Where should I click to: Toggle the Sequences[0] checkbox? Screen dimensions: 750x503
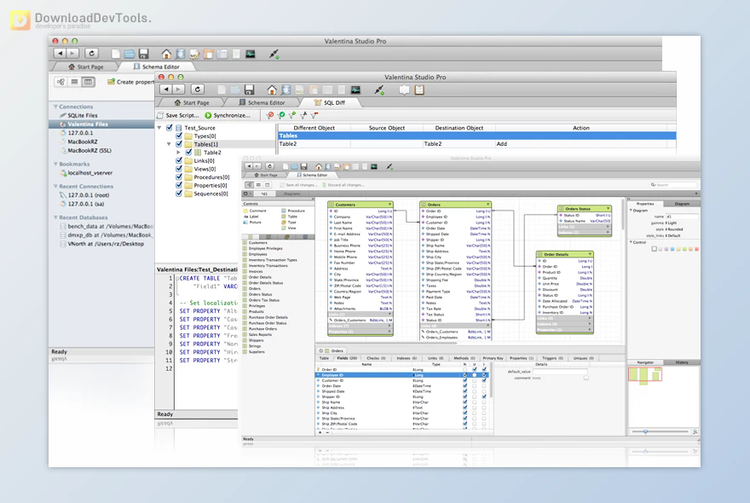coord(179,193)
